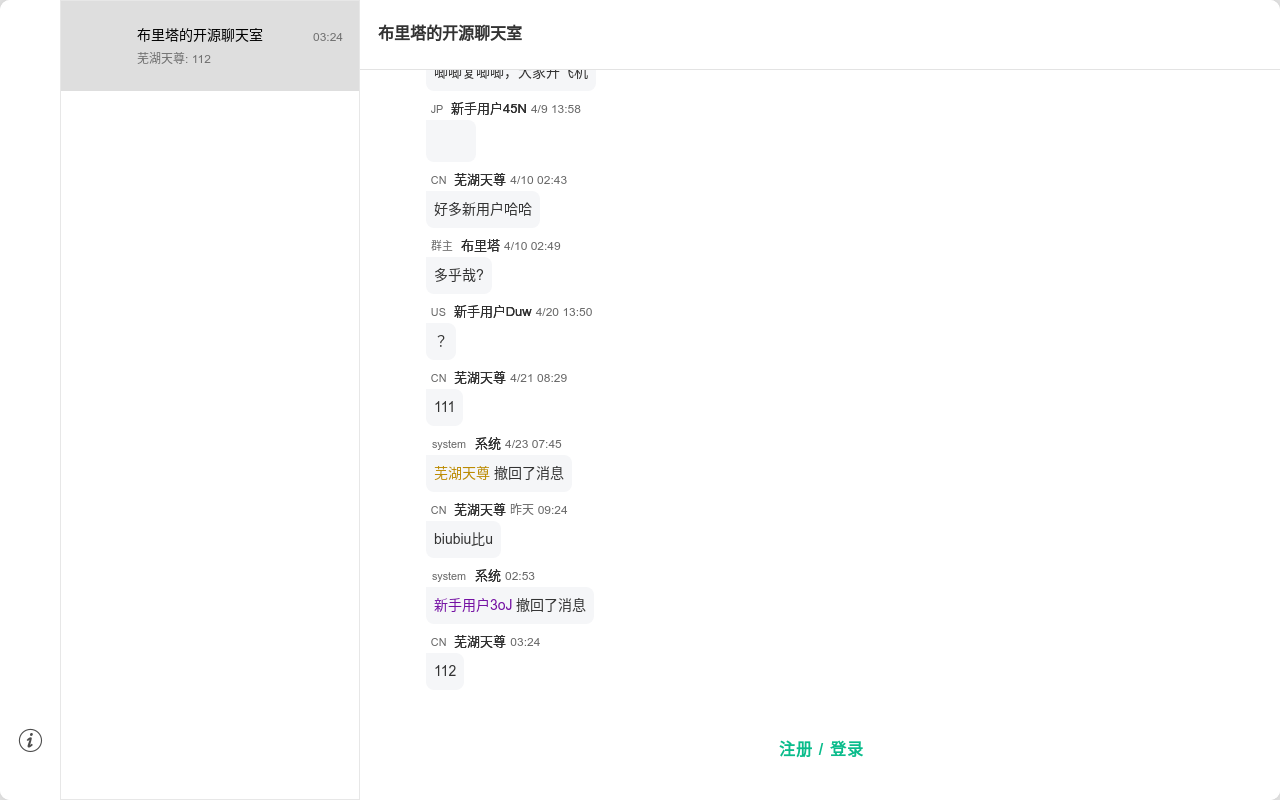Click the preview text 芜湖天尊: 112
This screenshot has height=800, width=1280.
[174, 59]
